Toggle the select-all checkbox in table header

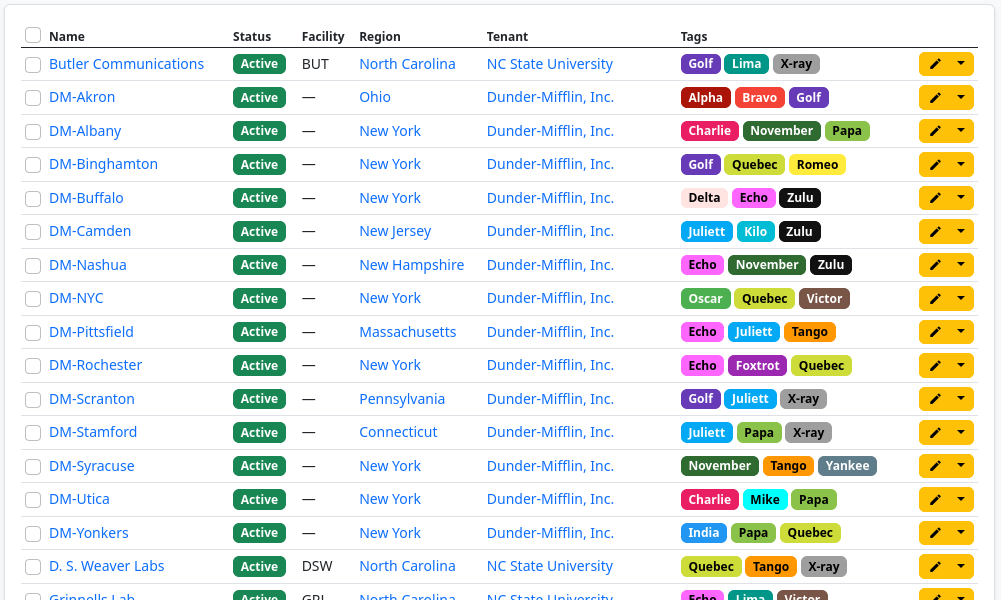[33, 35]
